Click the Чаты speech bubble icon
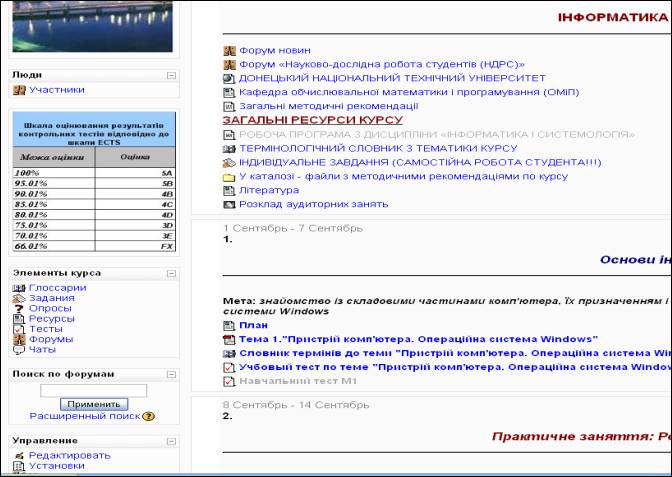 tap(19, 350)
